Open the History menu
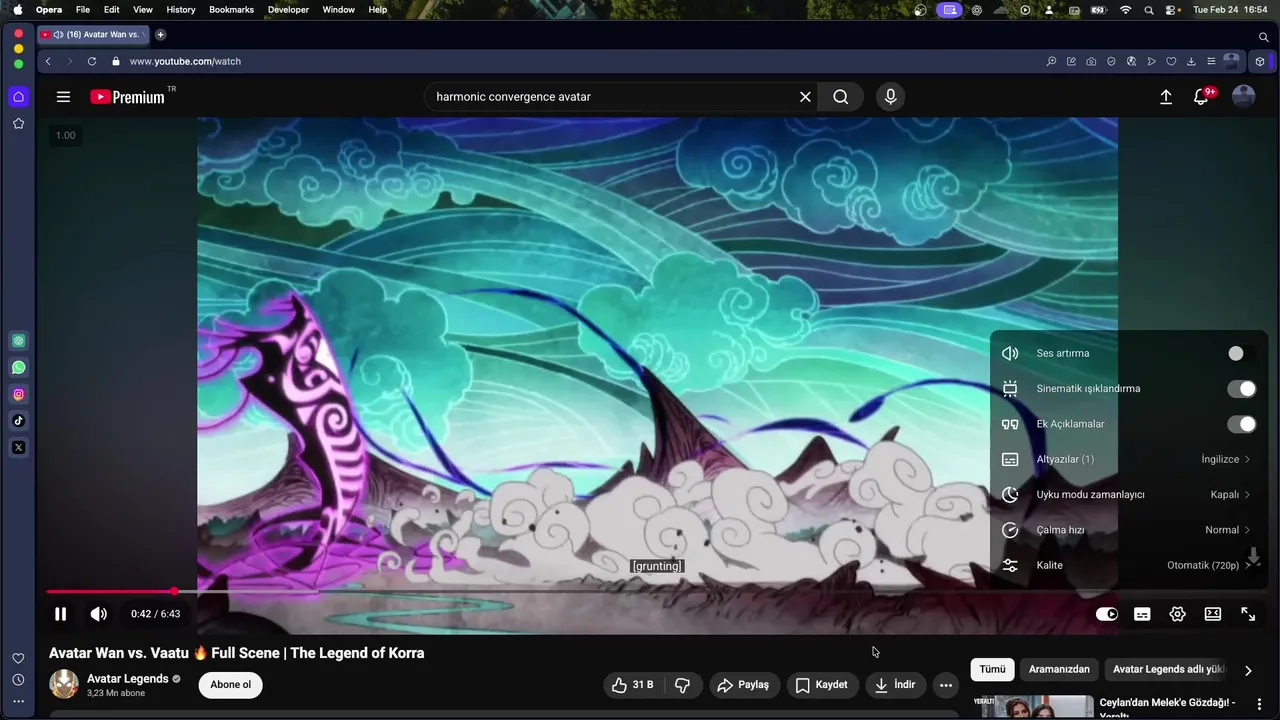The height and width of the screenshot is (720, 1280). click(x=181, y=10)
